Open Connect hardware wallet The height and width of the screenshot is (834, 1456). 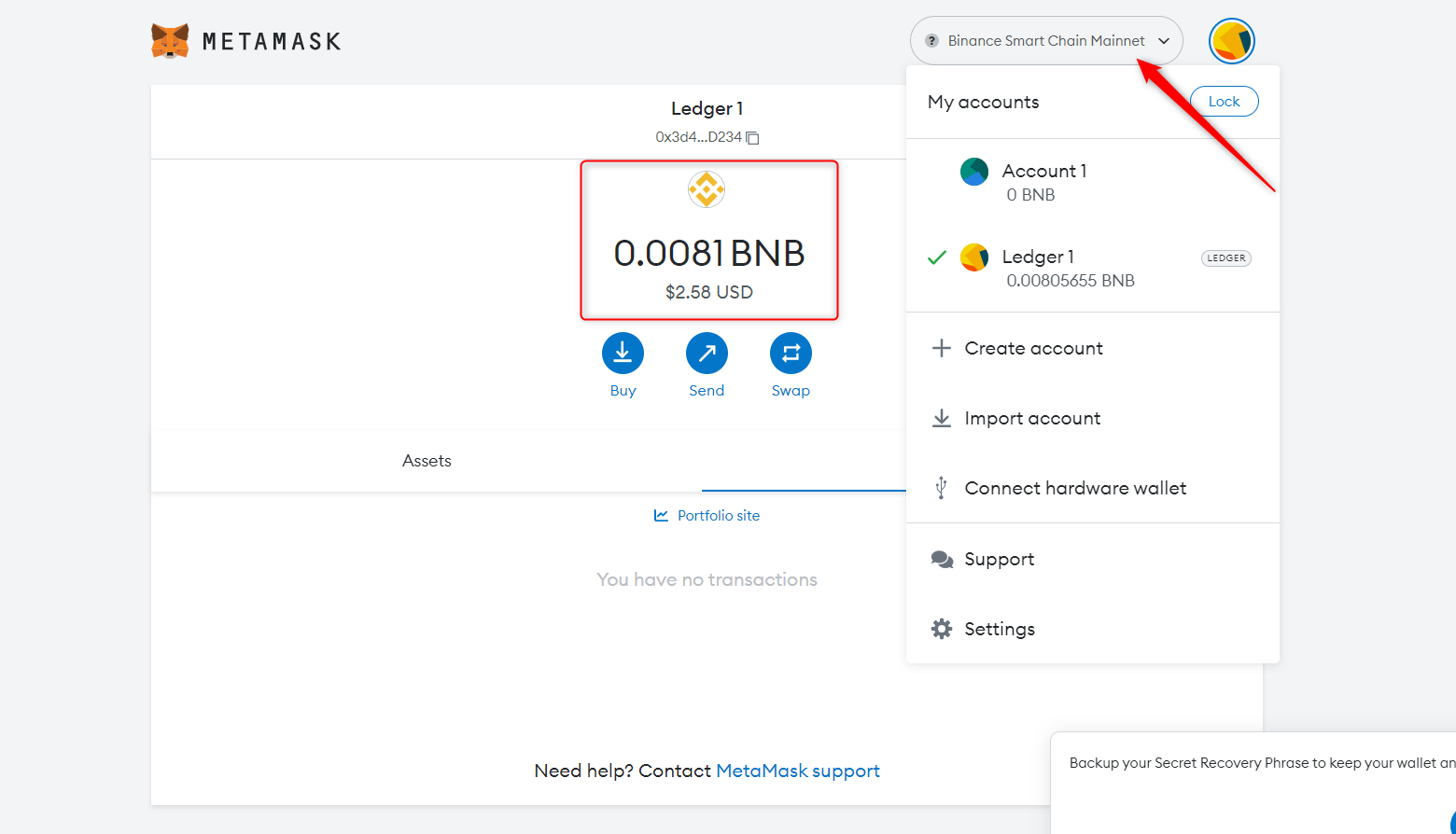pos(1075,488)
